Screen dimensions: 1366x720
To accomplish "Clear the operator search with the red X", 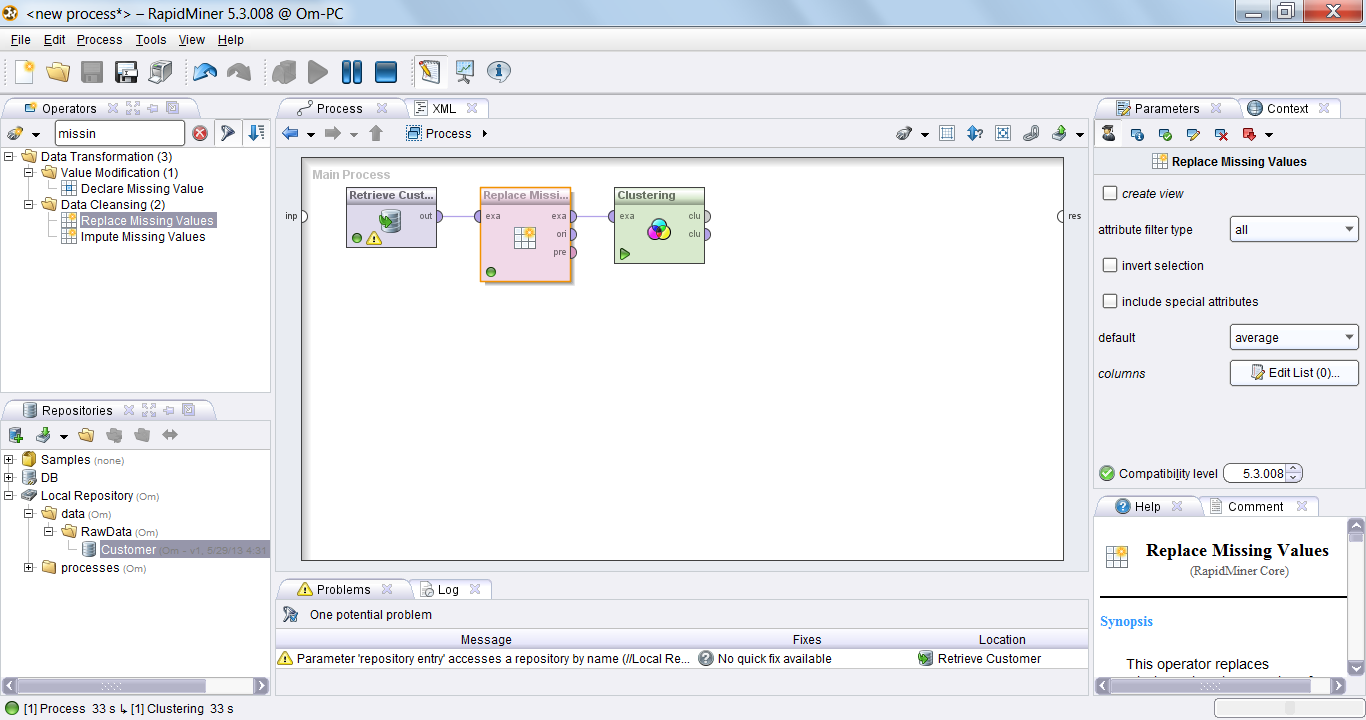I will pos(200,133).
